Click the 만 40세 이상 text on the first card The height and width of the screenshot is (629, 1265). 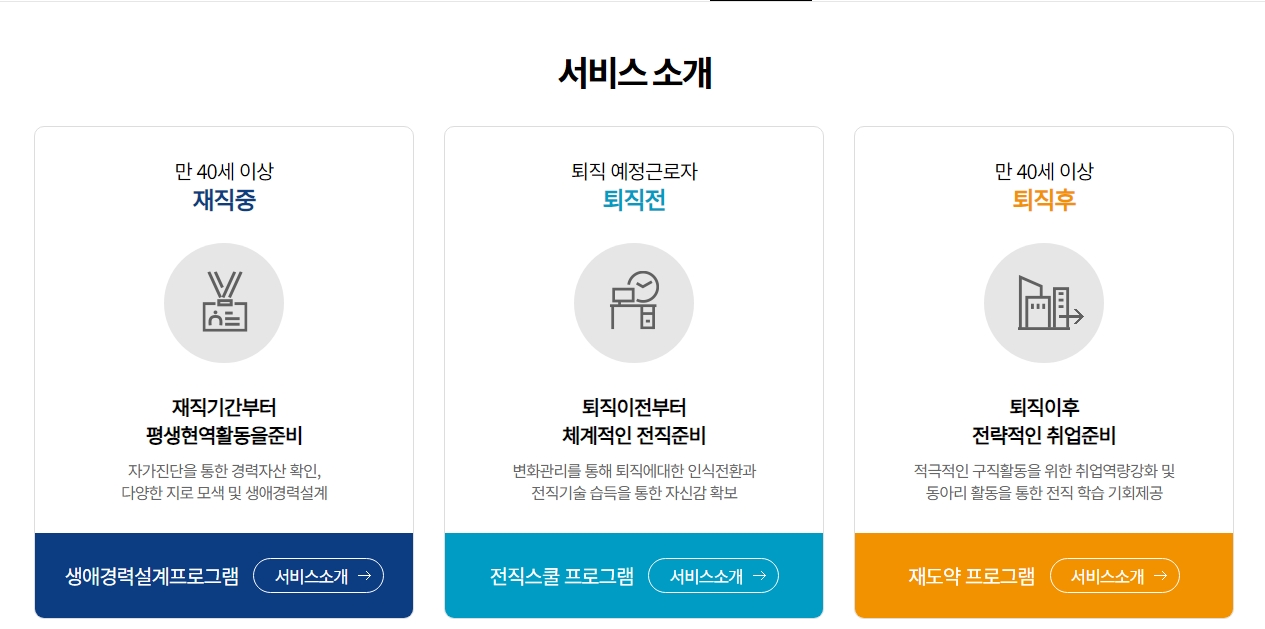tap(224, 170)
